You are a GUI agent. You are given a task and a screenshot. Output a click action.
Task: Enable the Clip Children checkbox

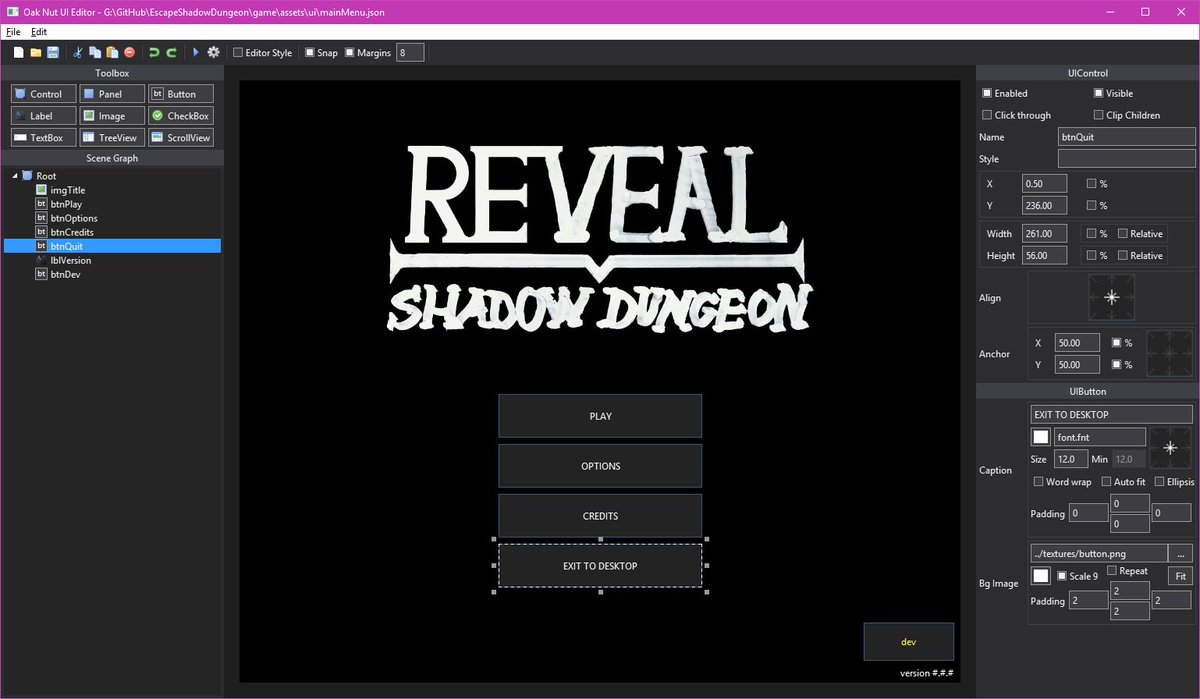(x=1098, y=115)
